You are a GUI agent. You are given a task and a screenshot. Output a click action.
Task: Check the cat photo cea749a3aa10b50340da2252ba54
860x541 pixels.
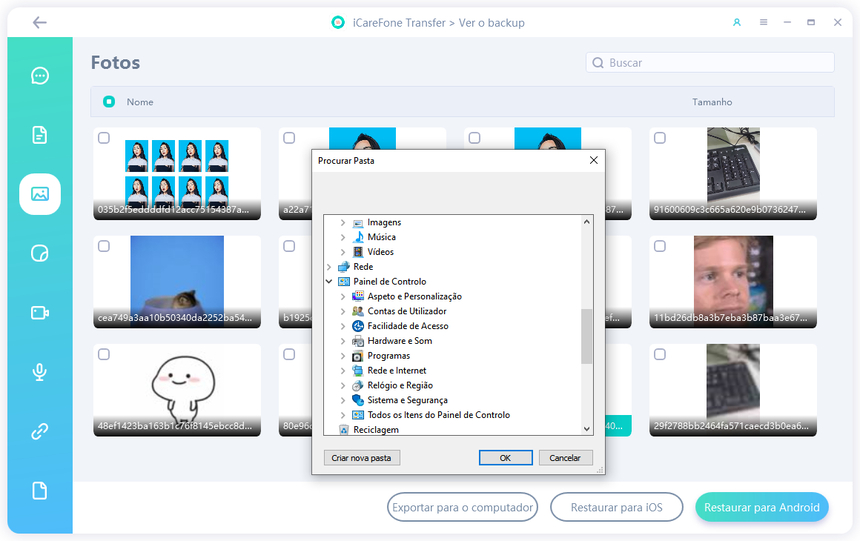point(104,246)
